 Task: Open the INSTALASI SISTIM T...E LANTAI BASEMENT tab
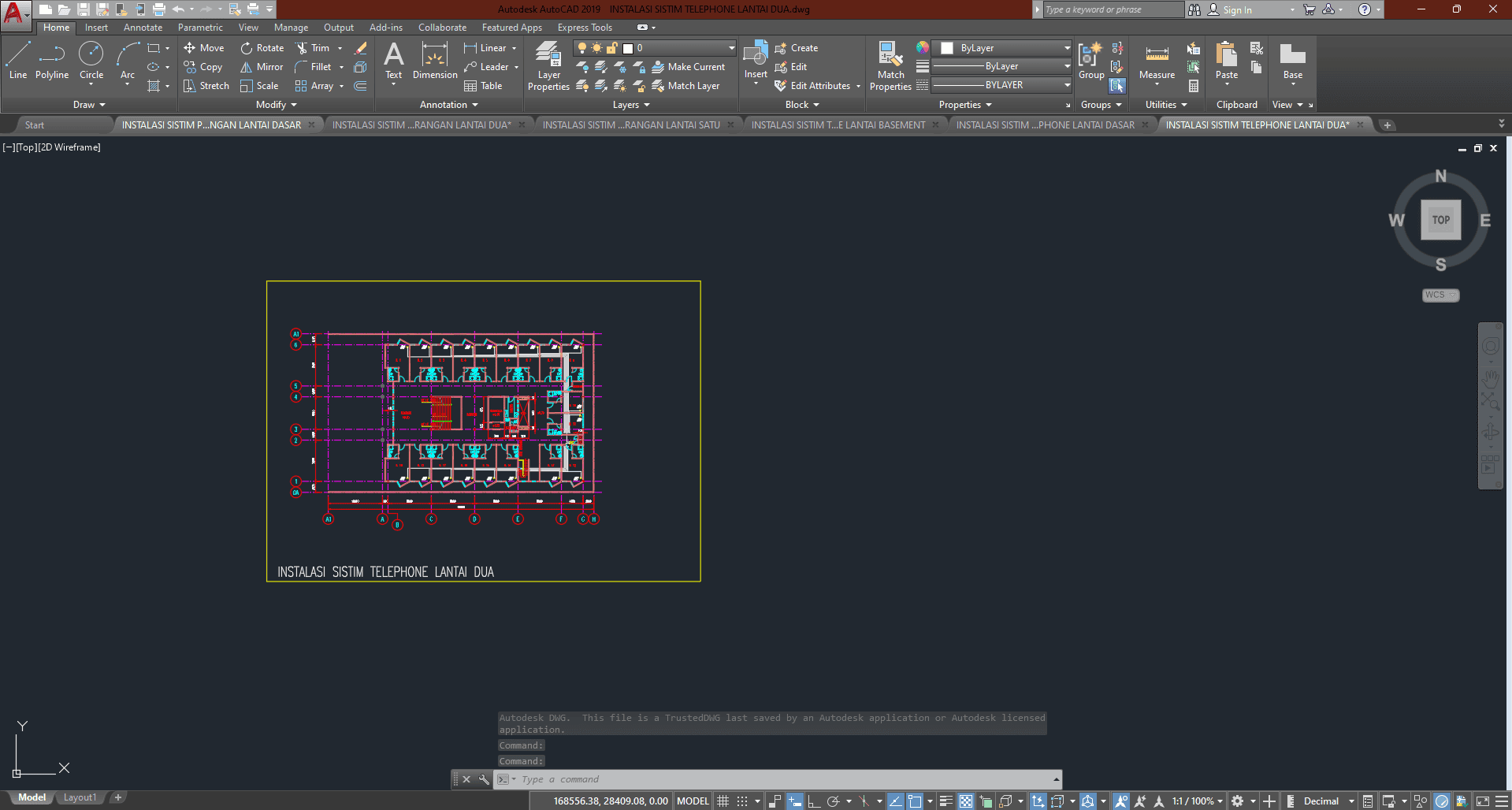[x=838, y=124]
